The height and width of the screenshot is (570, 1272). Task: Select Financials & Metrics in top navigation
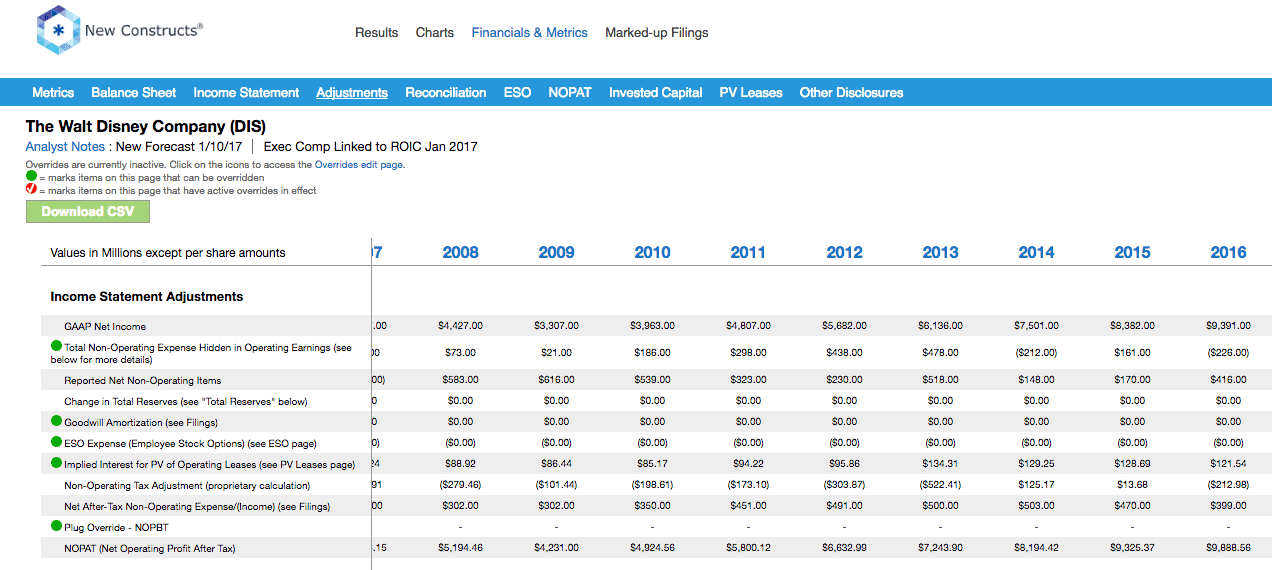pos(530,32)
